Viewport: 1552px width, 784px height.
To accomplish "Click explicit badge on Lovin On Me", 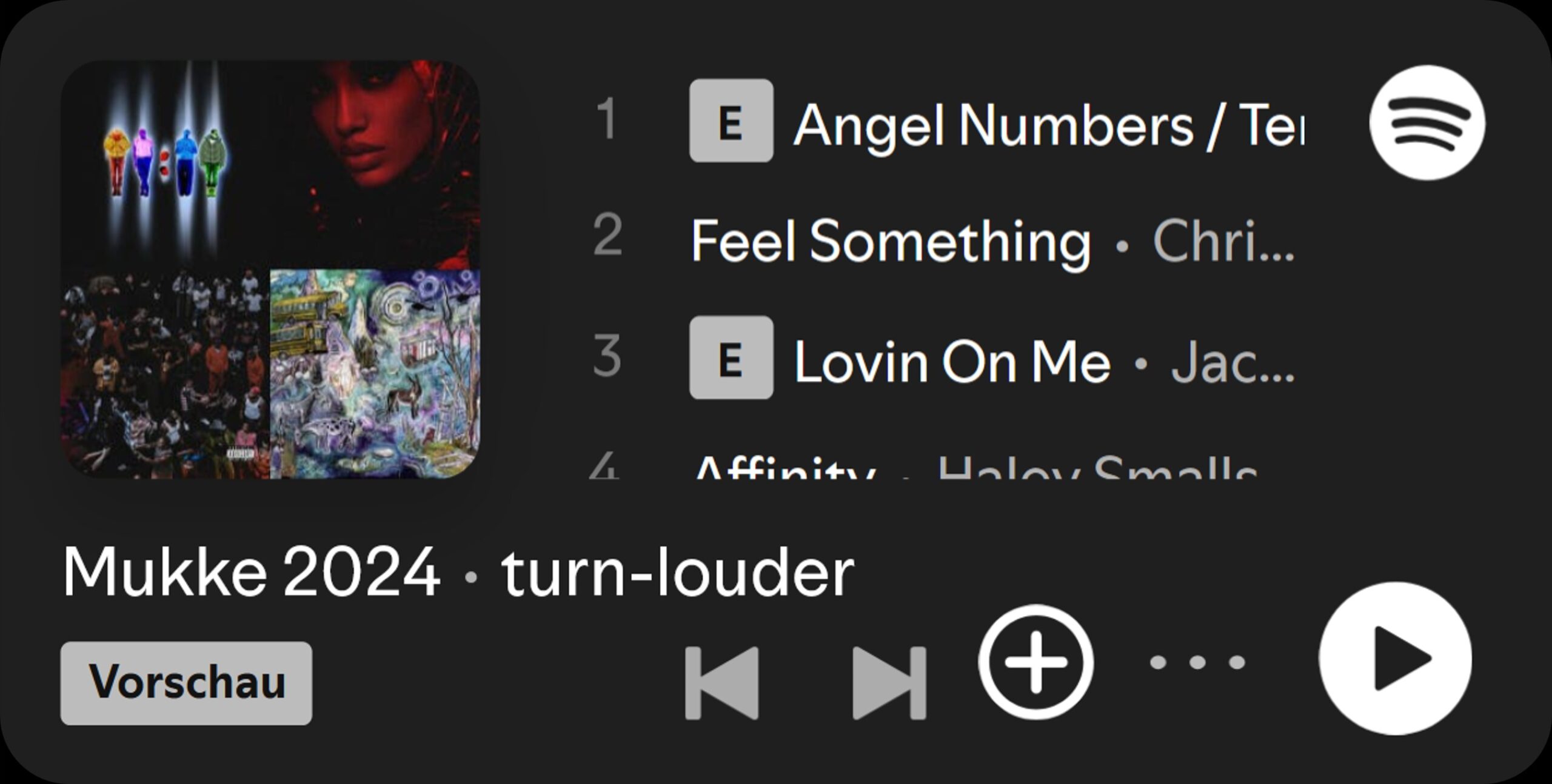I will coord(731,357).
